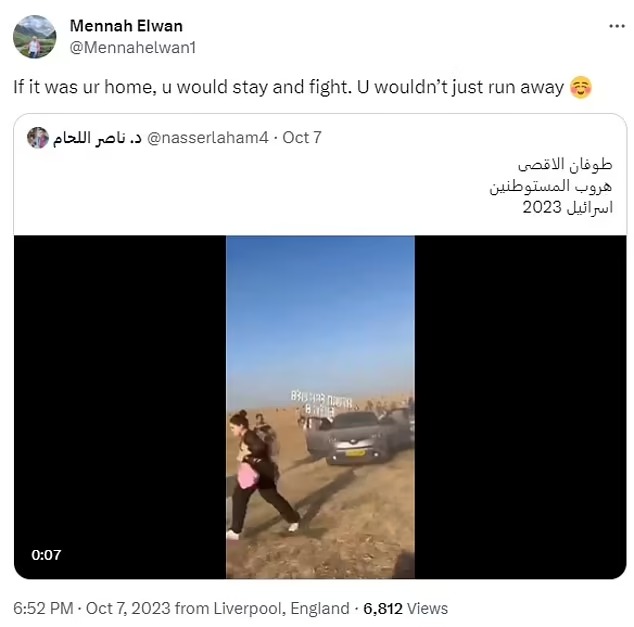
Task: Click the Hebrew overlay text in video
Action: [321, 403]
